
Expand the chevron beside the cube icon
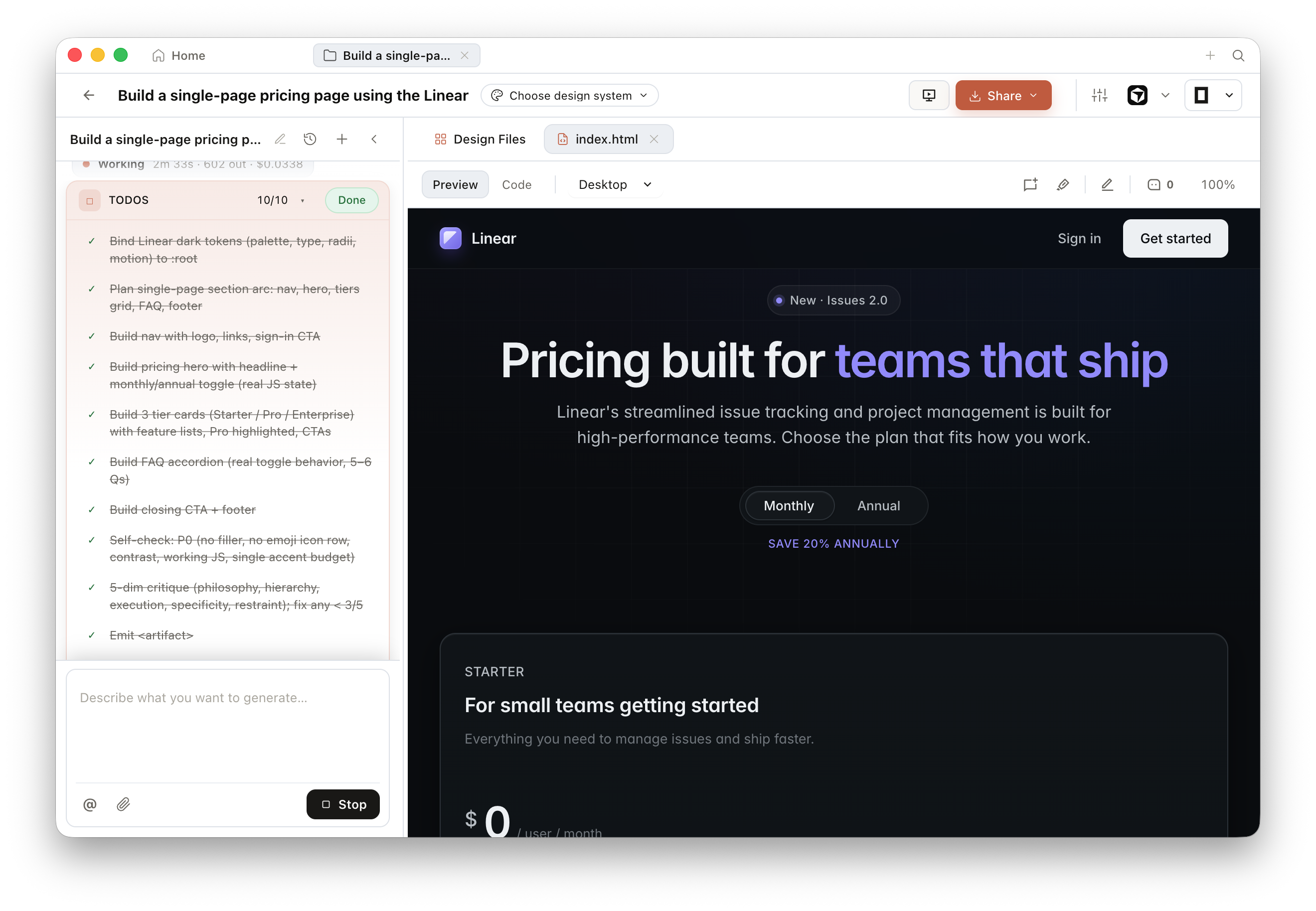[x=1165, y=95]
